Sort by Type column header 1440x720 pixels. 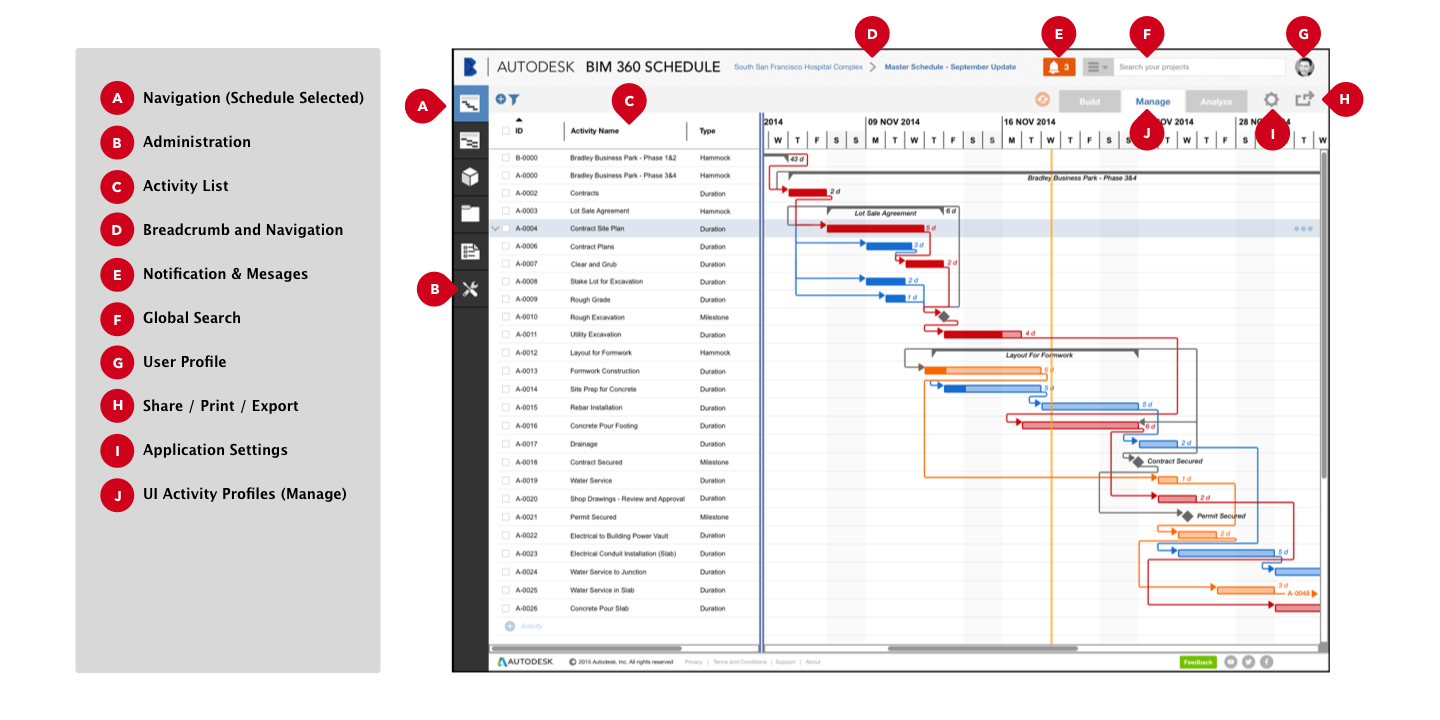pyautogui.click(x=707, y=131)
